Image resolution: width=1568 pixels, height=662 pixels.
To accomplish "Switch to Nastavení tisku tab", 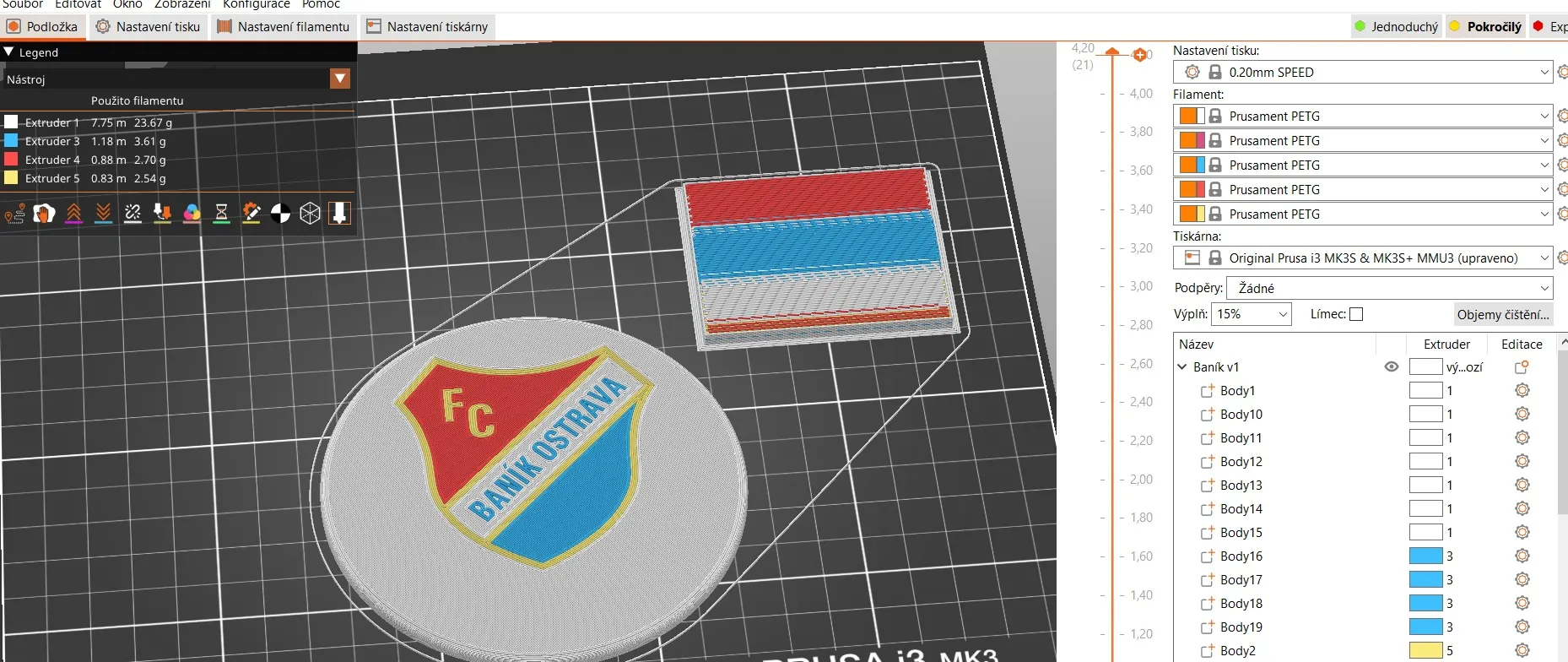I will (149, 26).
